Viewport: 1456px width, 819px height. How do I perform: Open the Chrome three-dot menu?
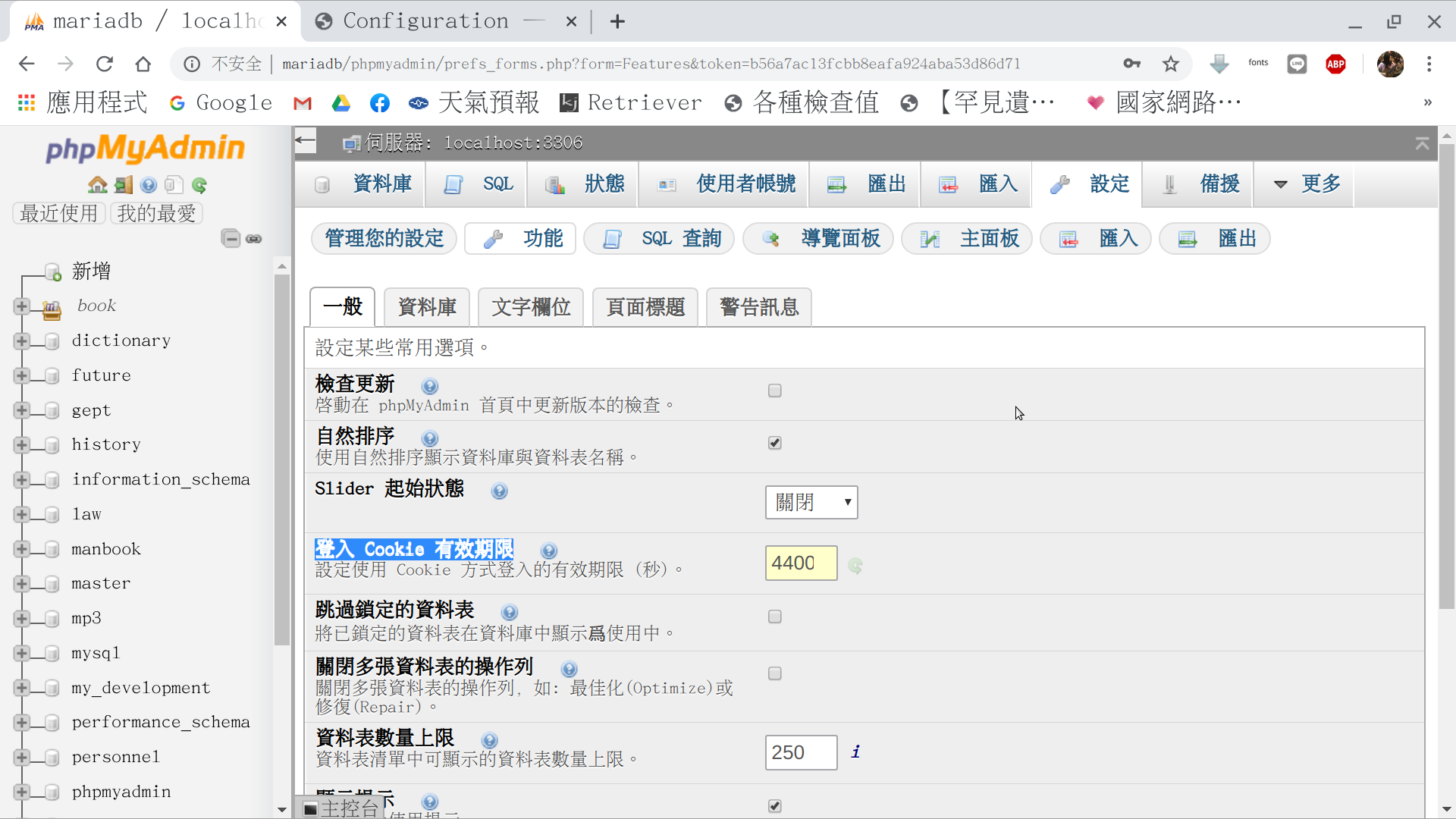(1429, 64)
